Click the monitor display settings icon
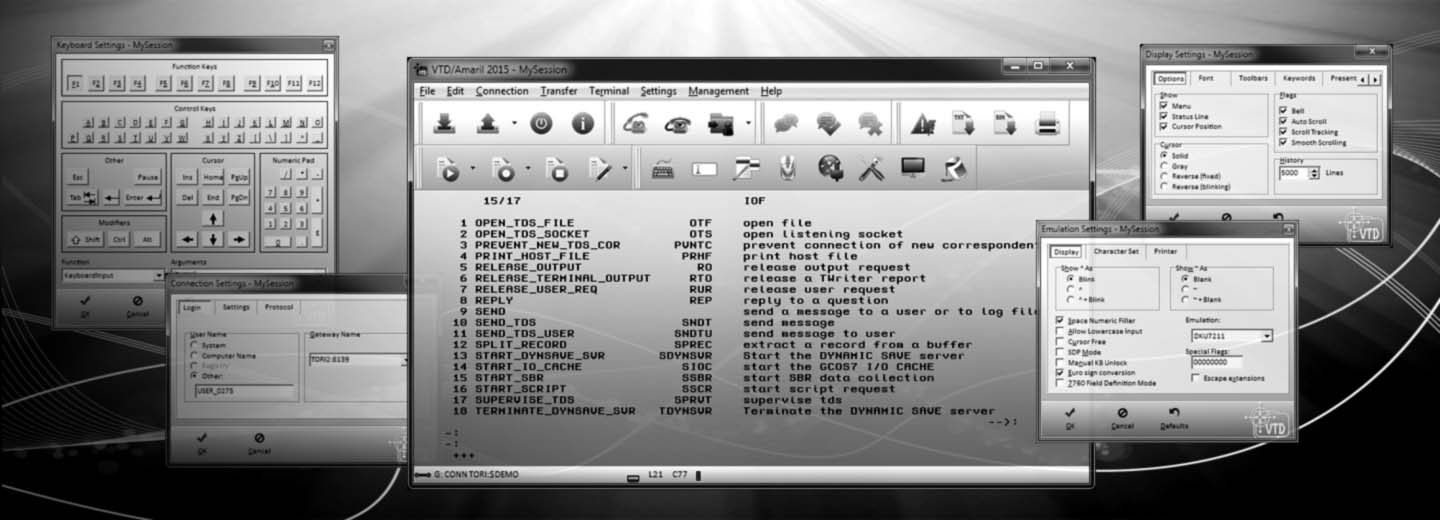Screen dimensions: 1440x520 (x=913, y=169)
